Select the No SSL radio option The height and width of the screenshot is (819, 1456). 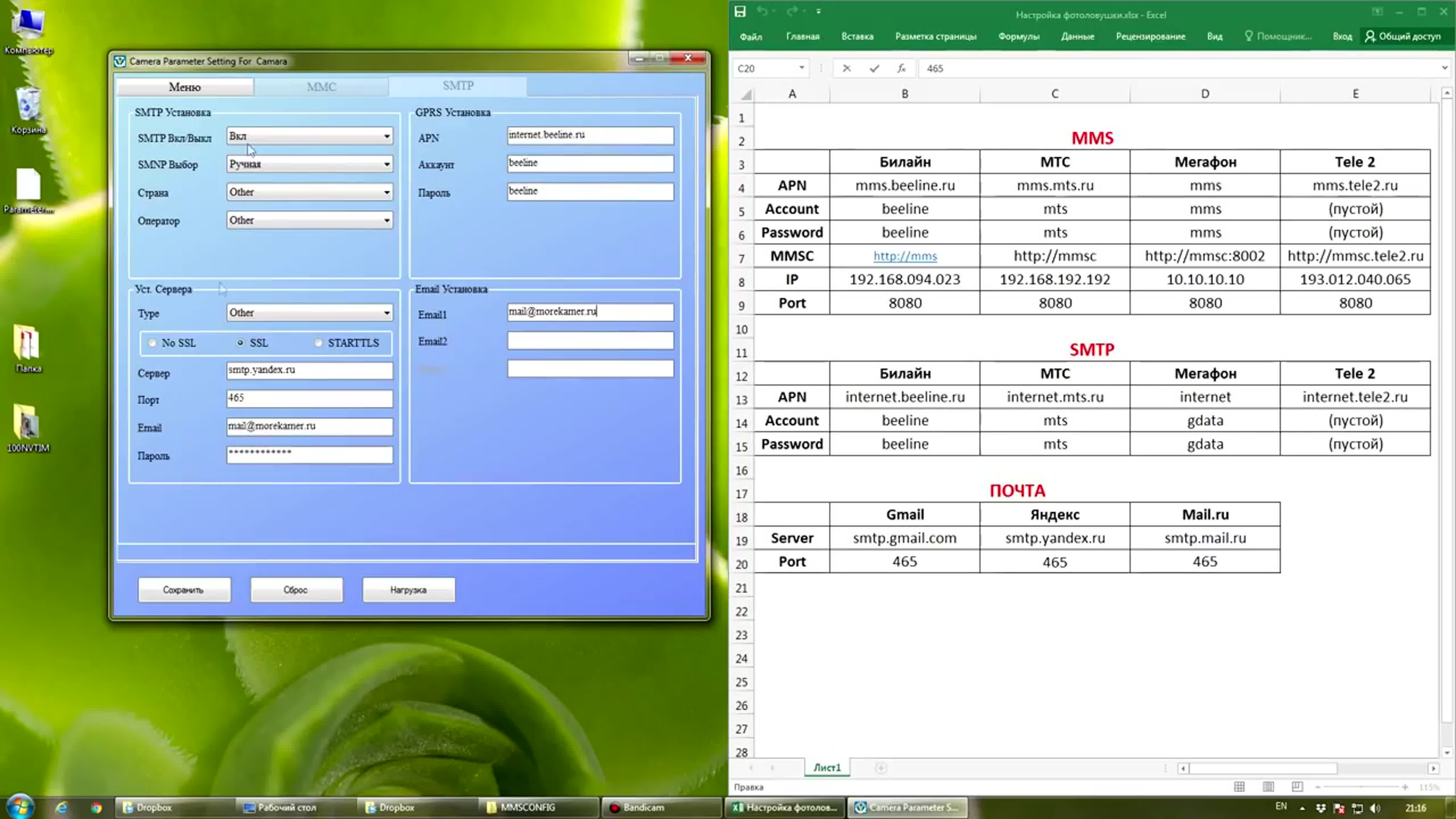[x=152, y=343]
